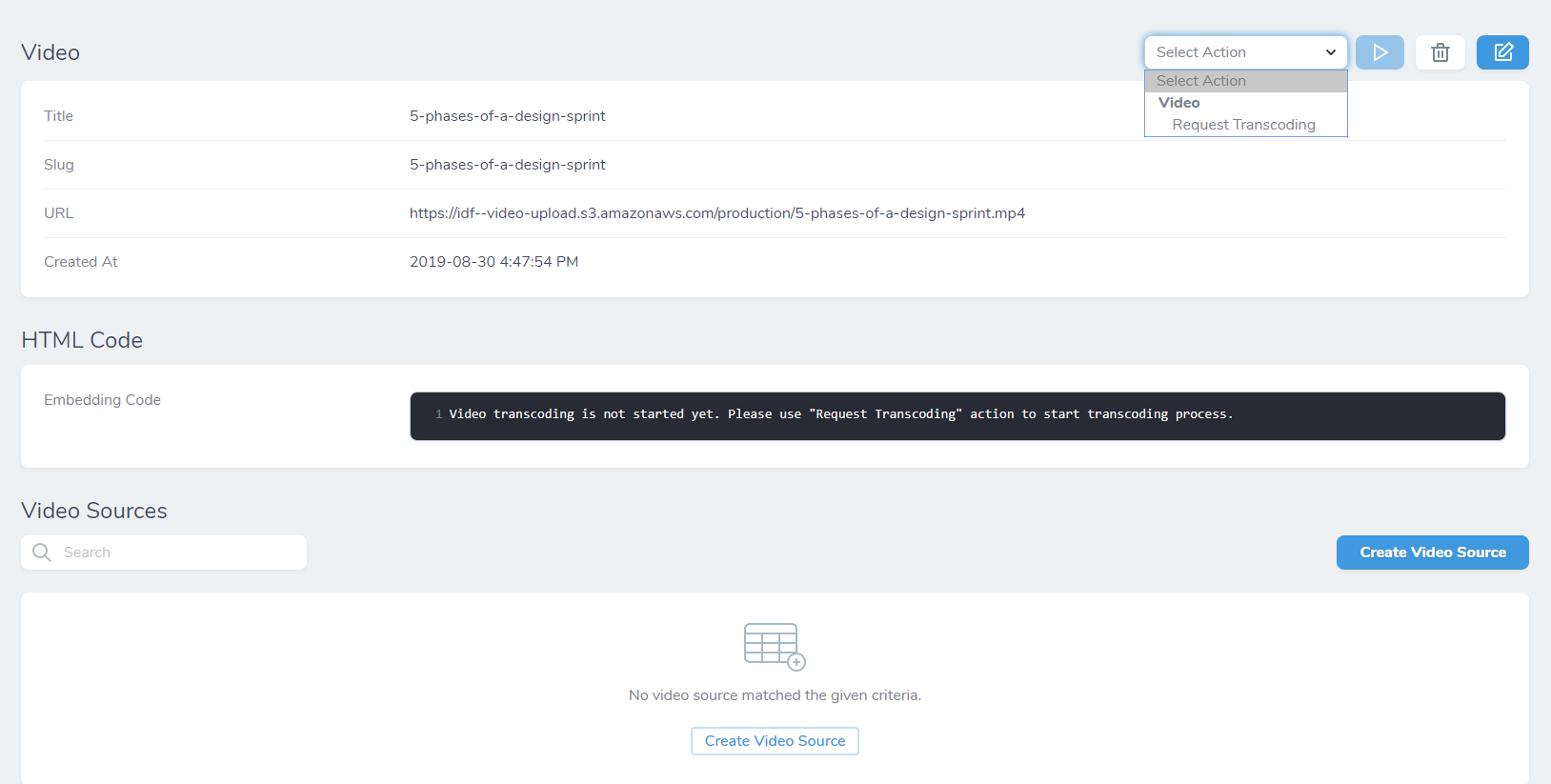Click the embedding code message box
Screen dimensions: 1551x784
[x=957, y=416]
